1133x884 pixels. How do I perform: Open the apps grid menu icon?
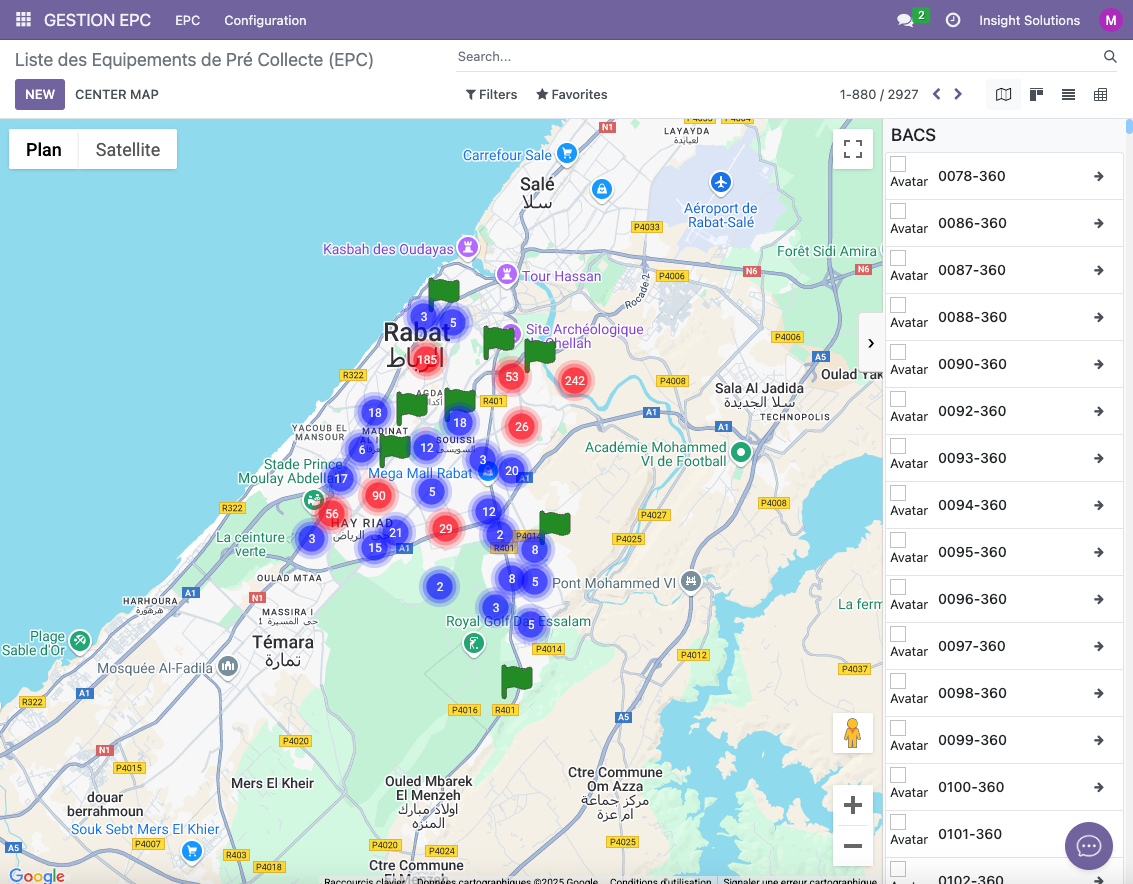click(23, 20)
